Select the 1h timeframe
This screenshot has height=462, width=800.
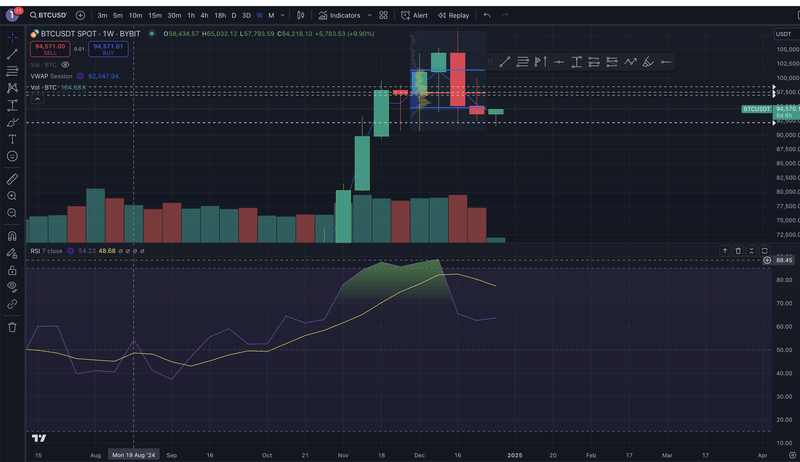(x=191, y=15)
